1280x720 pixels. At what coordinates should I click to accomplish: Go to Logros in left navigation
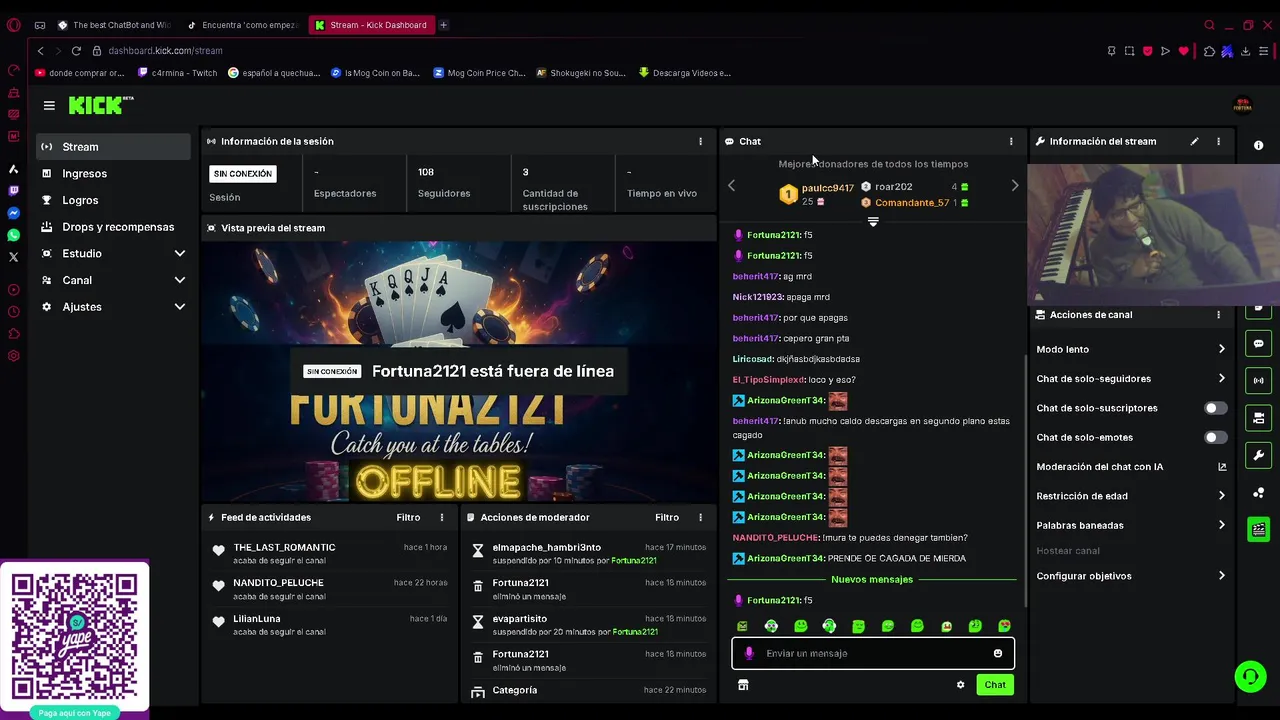[114, 200]
